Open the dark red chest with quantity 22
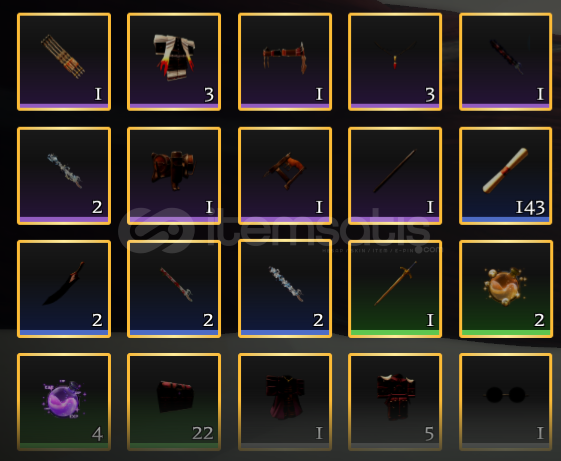Screen dimensions: 561x461 click(x=174, y=402)
